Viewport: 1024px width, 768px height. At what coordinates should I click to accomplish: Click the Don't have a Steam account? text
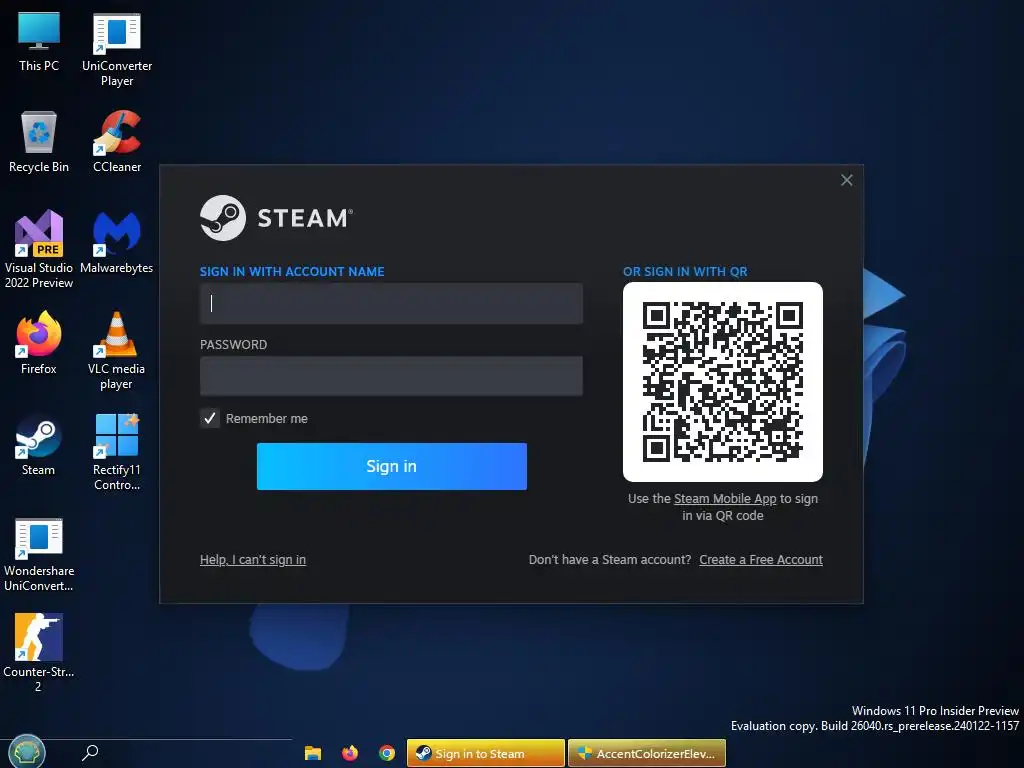610,560
